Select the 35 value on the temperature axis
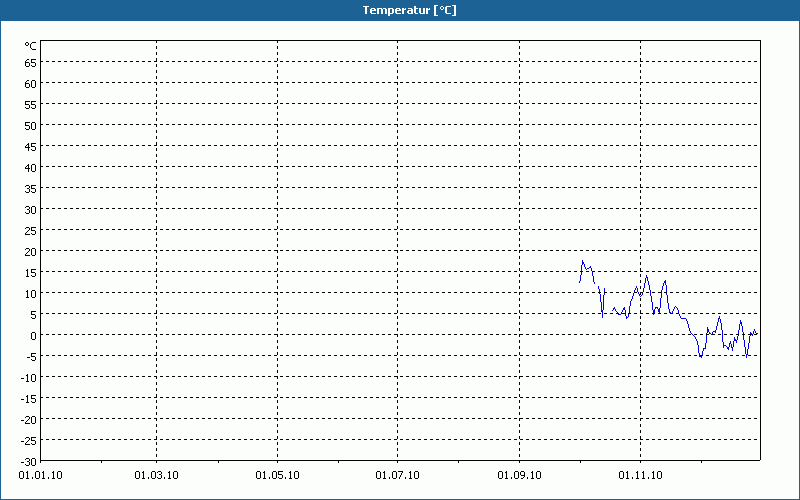Screen dimensions: 800x500 (31, 189)
